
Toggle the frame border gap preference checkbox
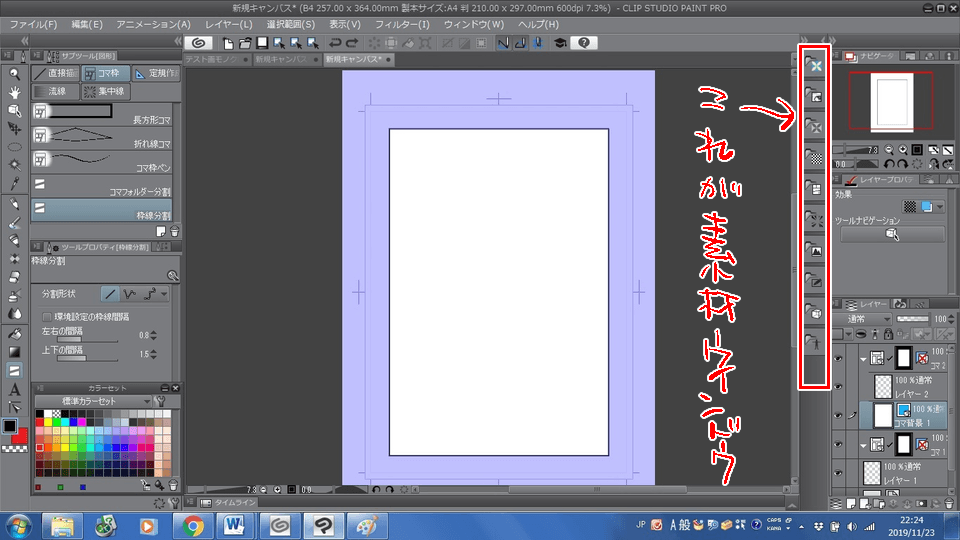pos(47,317)
